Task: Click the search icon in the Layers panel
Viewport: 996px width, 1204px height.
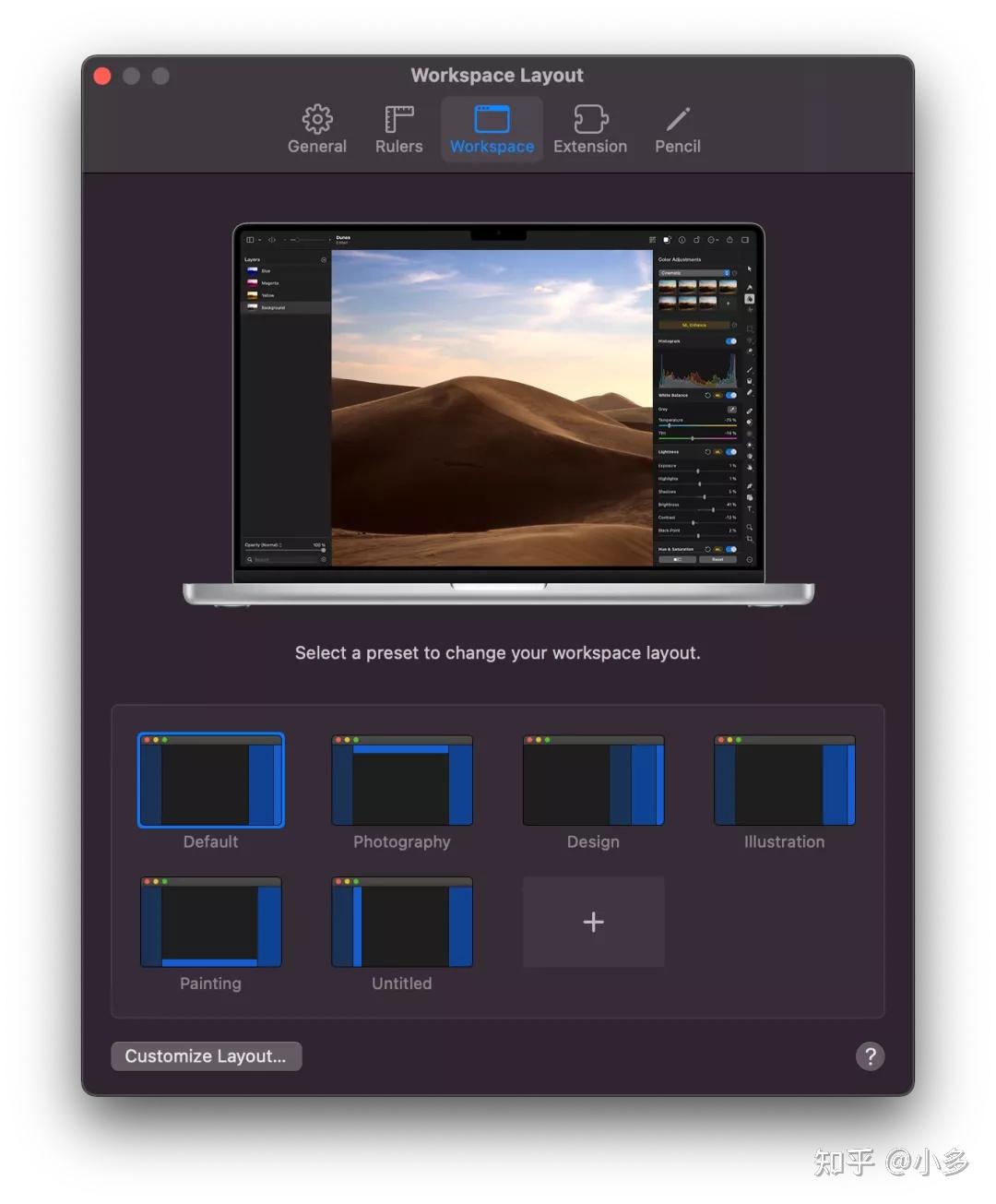Action: point(251,560)
